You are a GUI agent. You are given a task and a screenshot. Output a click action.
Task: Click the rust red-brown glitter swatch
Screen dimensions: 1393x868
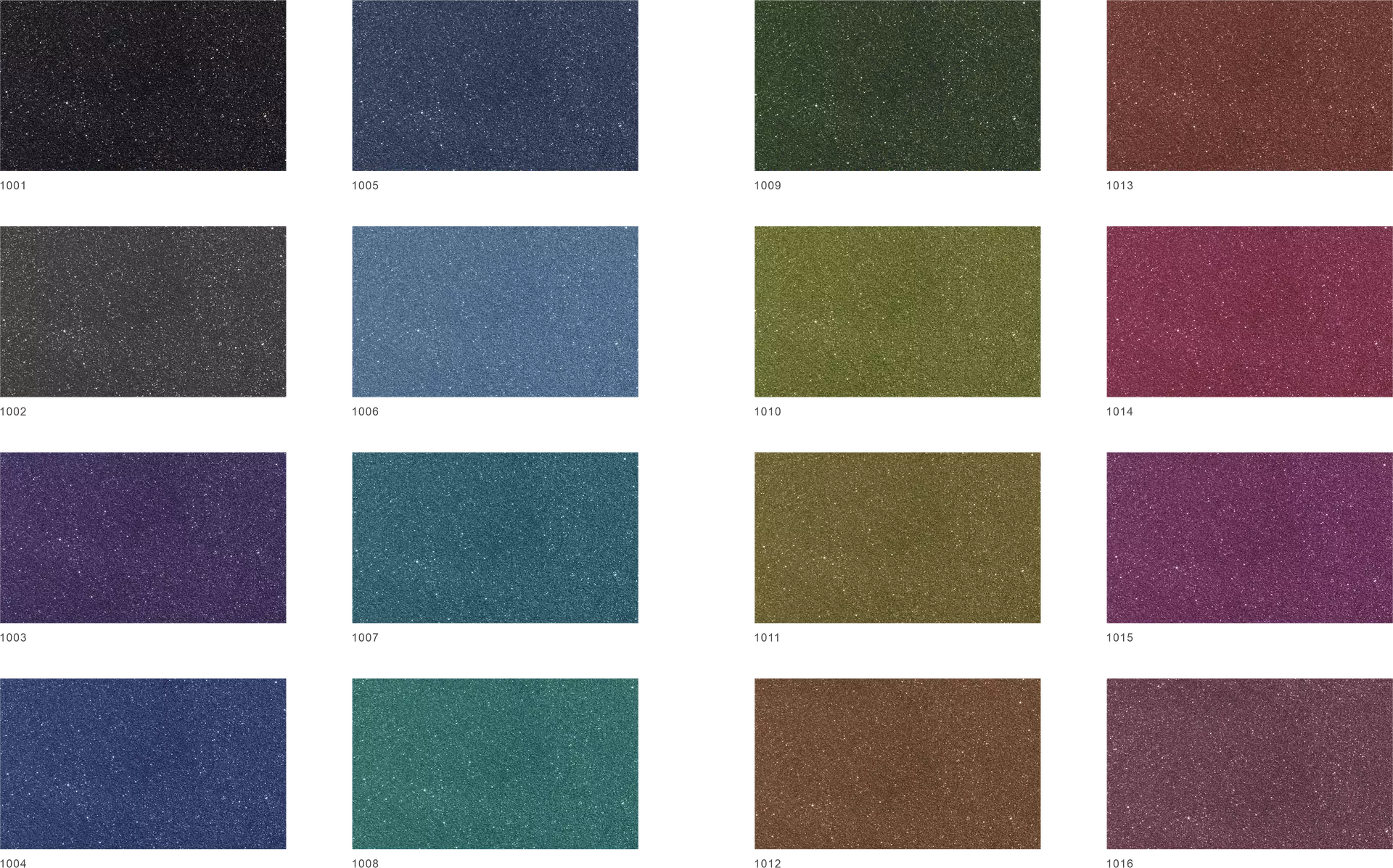1248,86
